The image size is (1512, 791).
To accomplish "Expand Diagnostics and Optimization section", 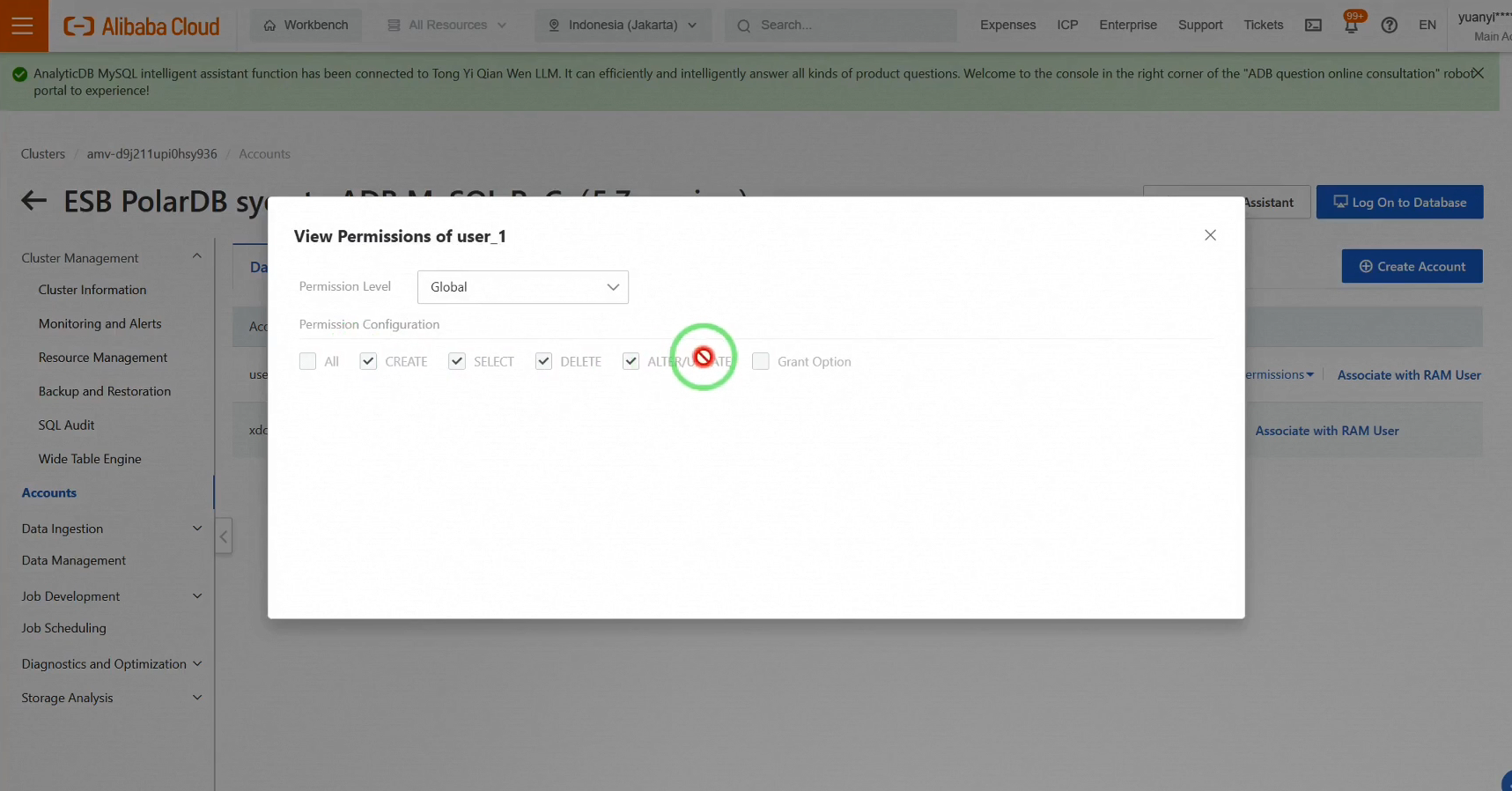I will click(x=197, y=664).
